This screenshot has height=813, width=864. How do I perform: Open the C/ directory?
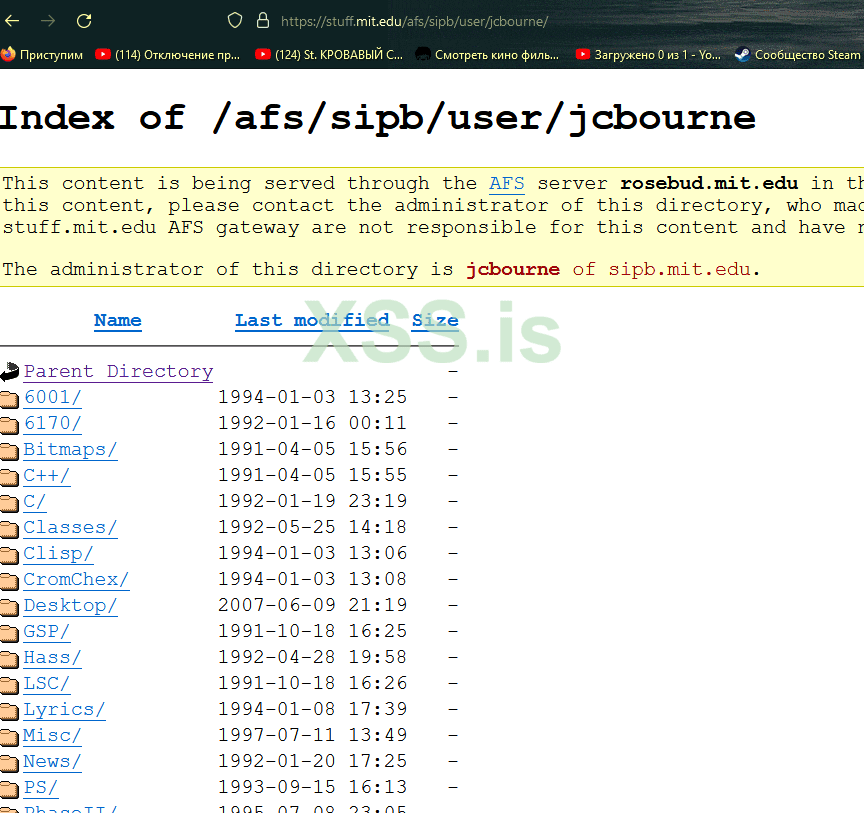pyautogui.click(x=35, y=502)
